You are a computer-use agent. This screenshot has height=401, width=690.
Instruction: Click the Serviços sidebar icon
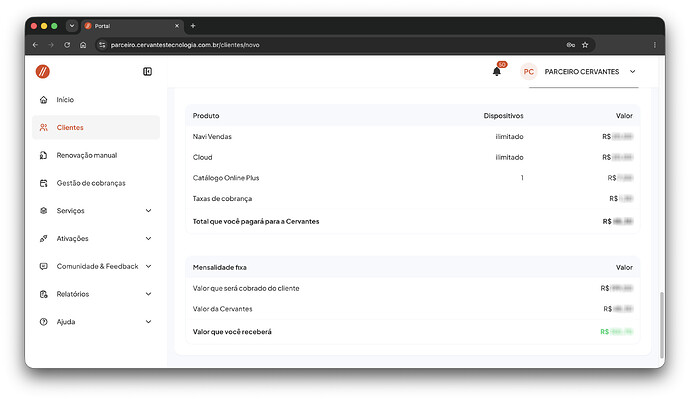pos(44,210)
